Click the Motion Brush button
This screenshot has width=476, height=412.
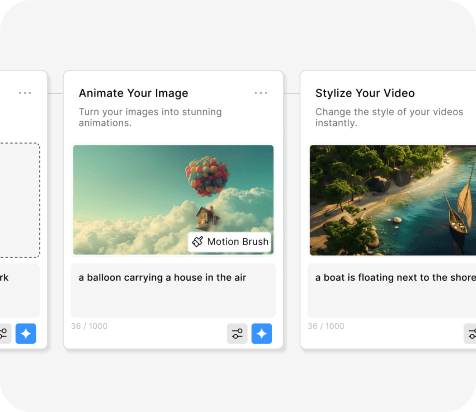tap(229, 242)
